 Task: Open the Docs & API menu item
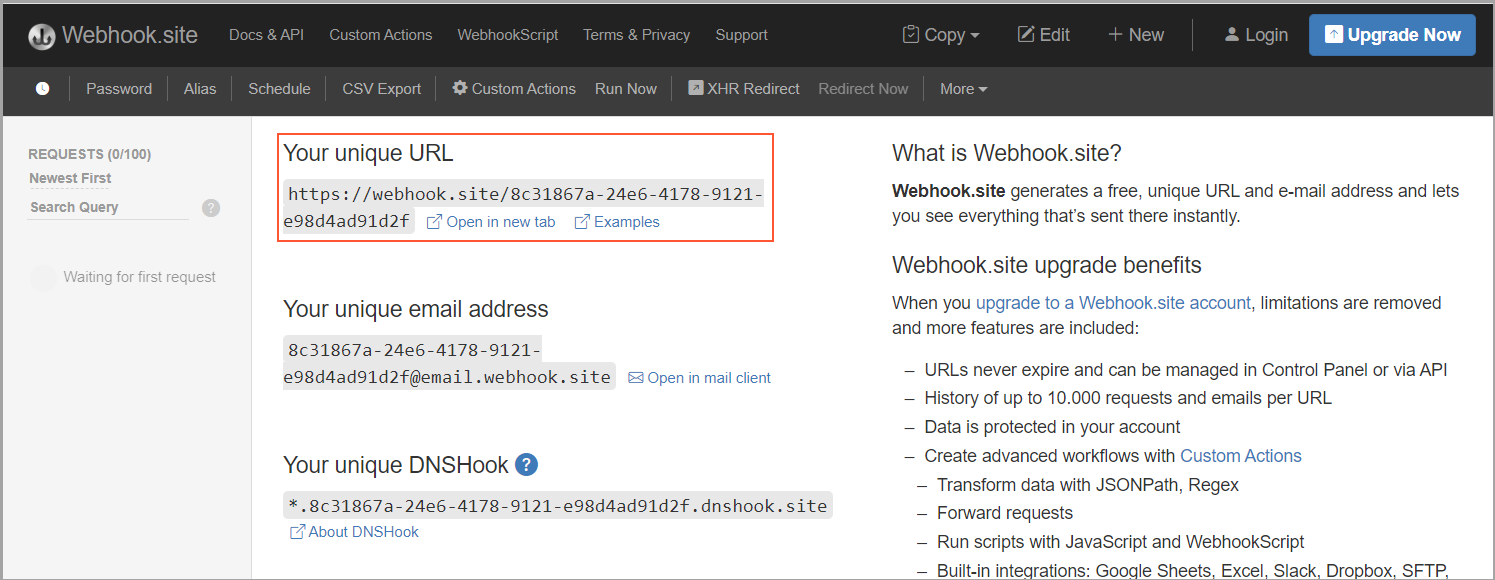click(x=266, y=35)
